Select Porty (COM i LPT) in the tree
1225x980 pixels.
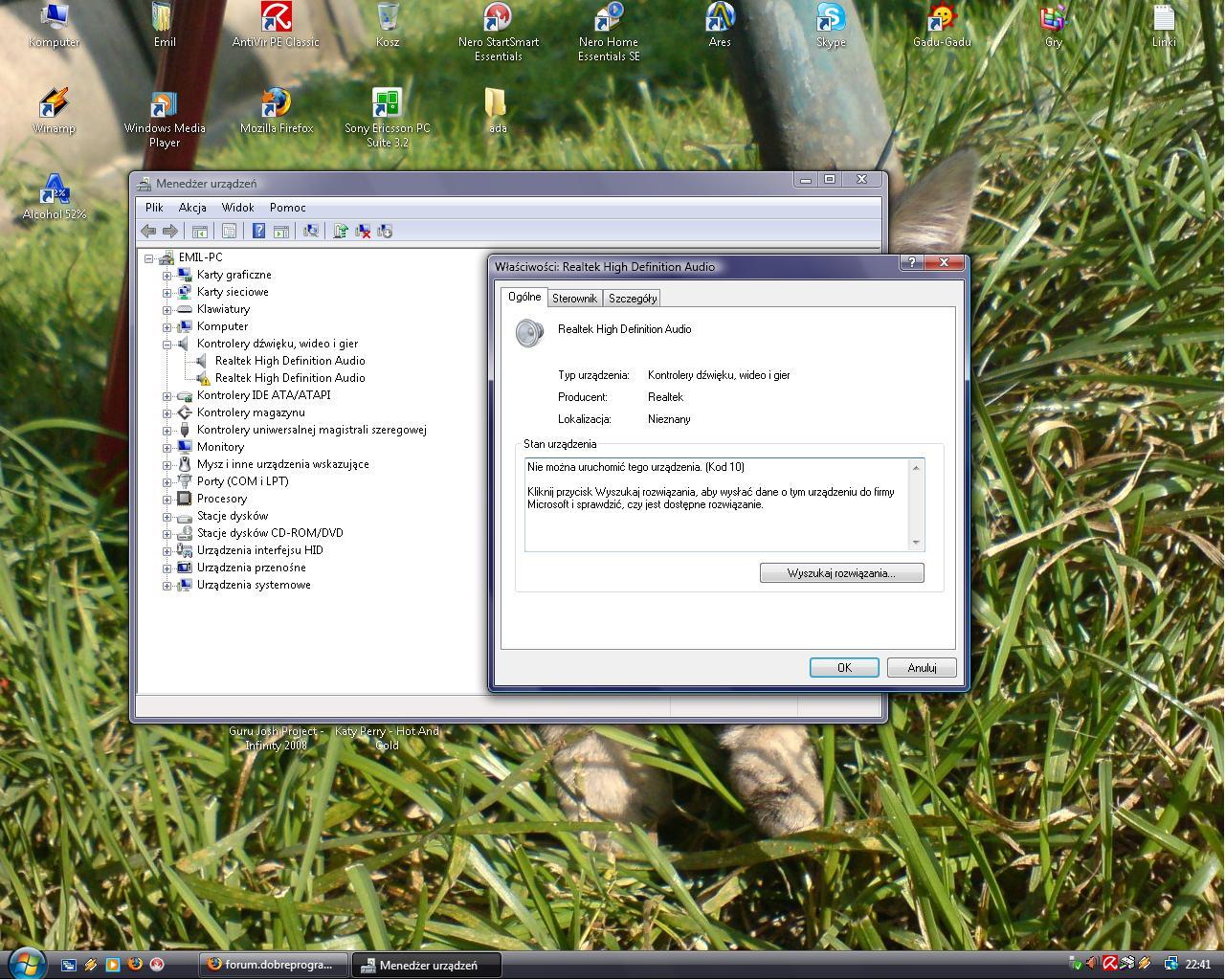pyautogui.click(x=242, y=481)
